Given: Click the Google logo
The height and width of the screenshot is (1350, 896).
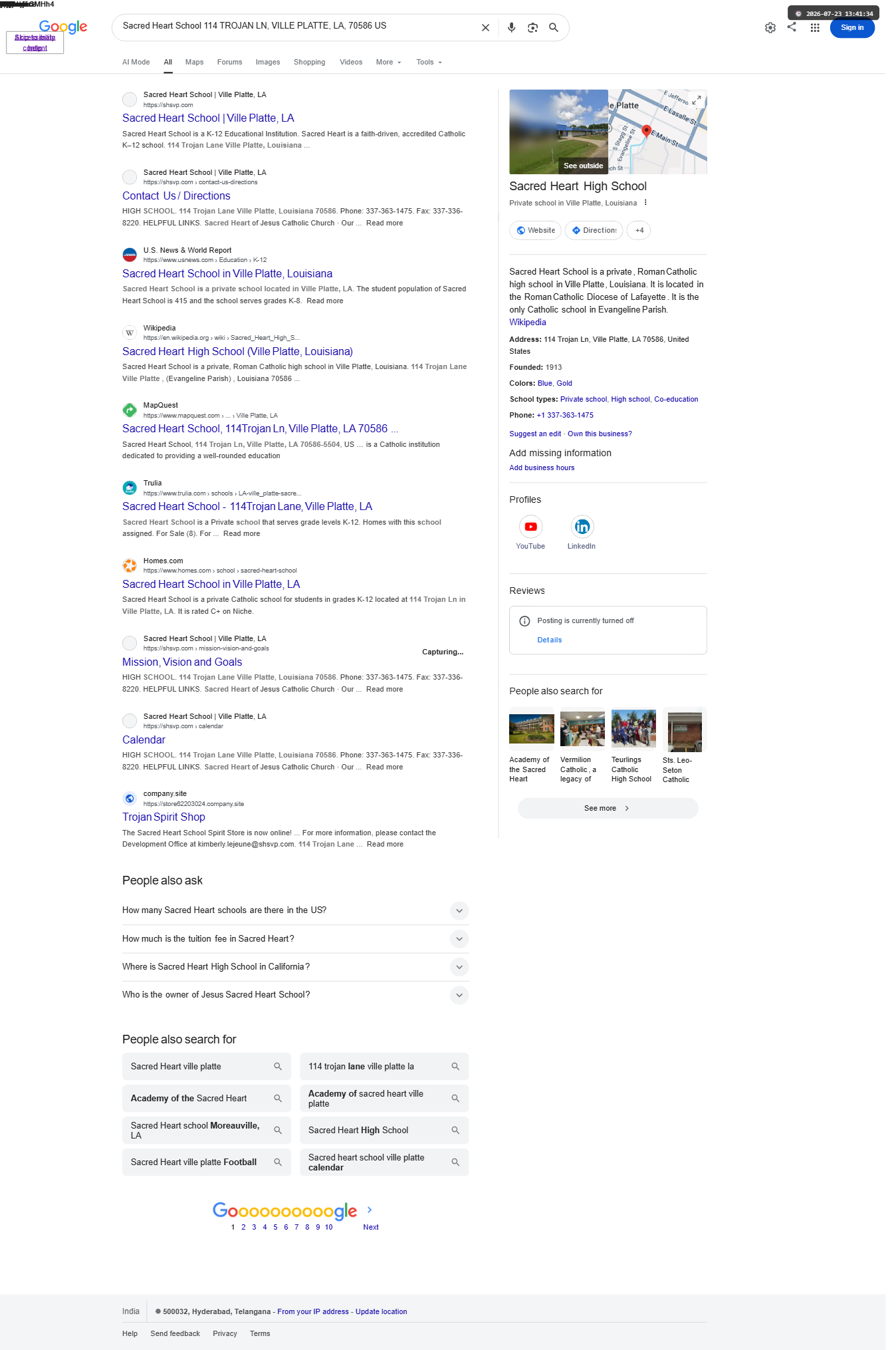Looking at the screenshot, I should pos(63,27).
